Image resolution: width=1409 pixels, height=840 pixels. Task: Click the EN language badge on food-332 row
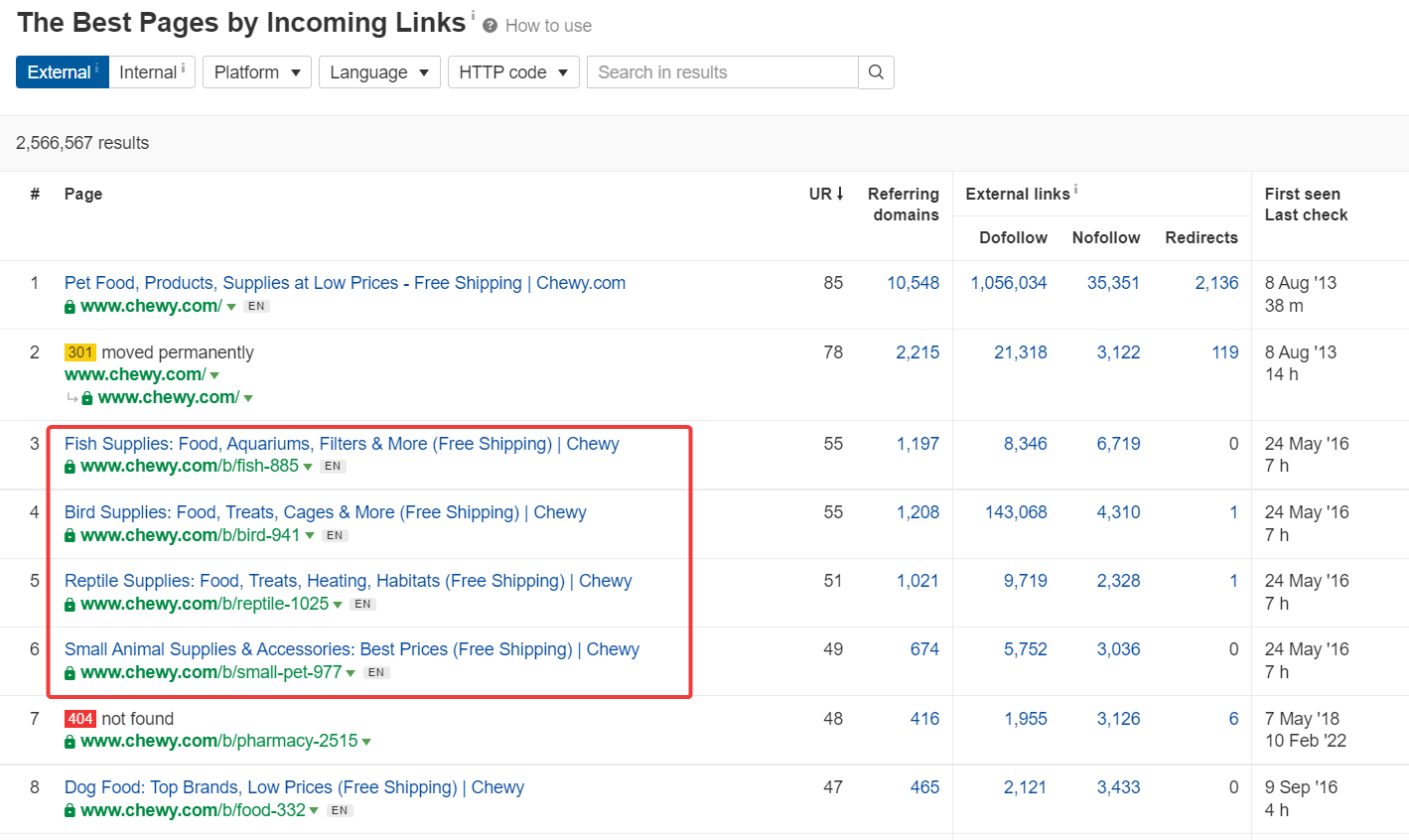pos(340,811)
